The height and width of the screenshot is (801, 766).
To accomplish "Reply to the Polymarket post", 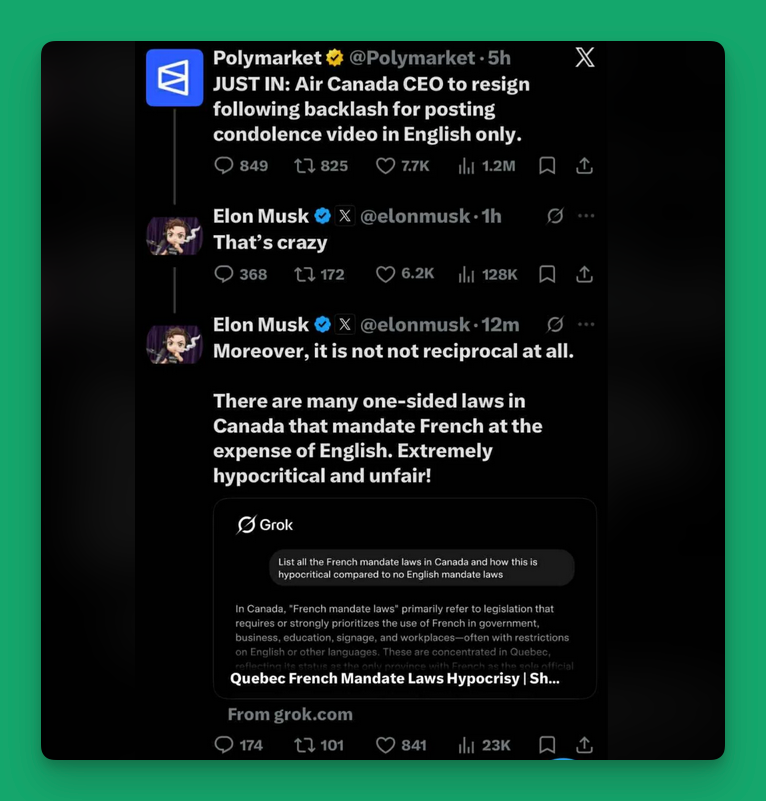I will click(x=241, y=166).
